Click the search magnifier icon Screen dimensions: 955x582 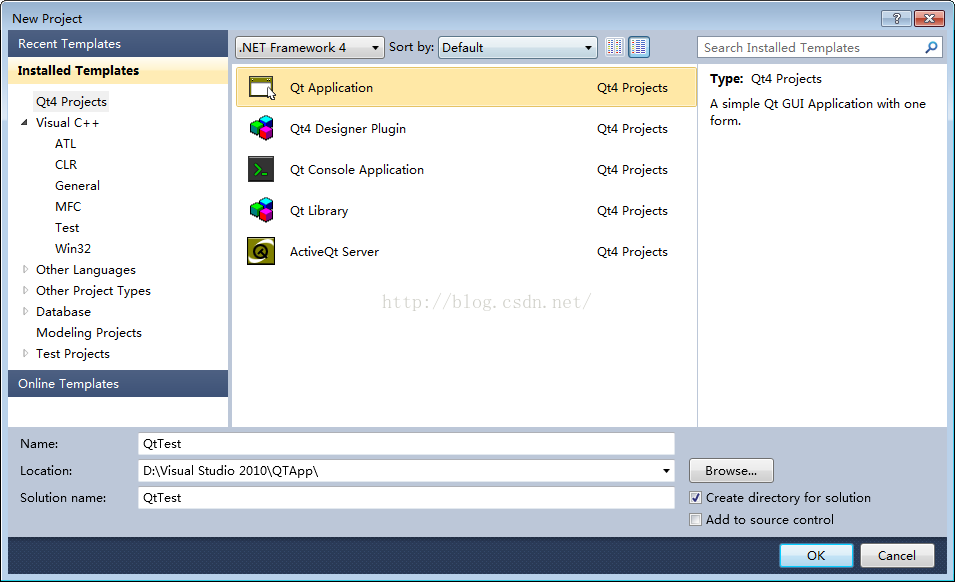pos(931,47)
